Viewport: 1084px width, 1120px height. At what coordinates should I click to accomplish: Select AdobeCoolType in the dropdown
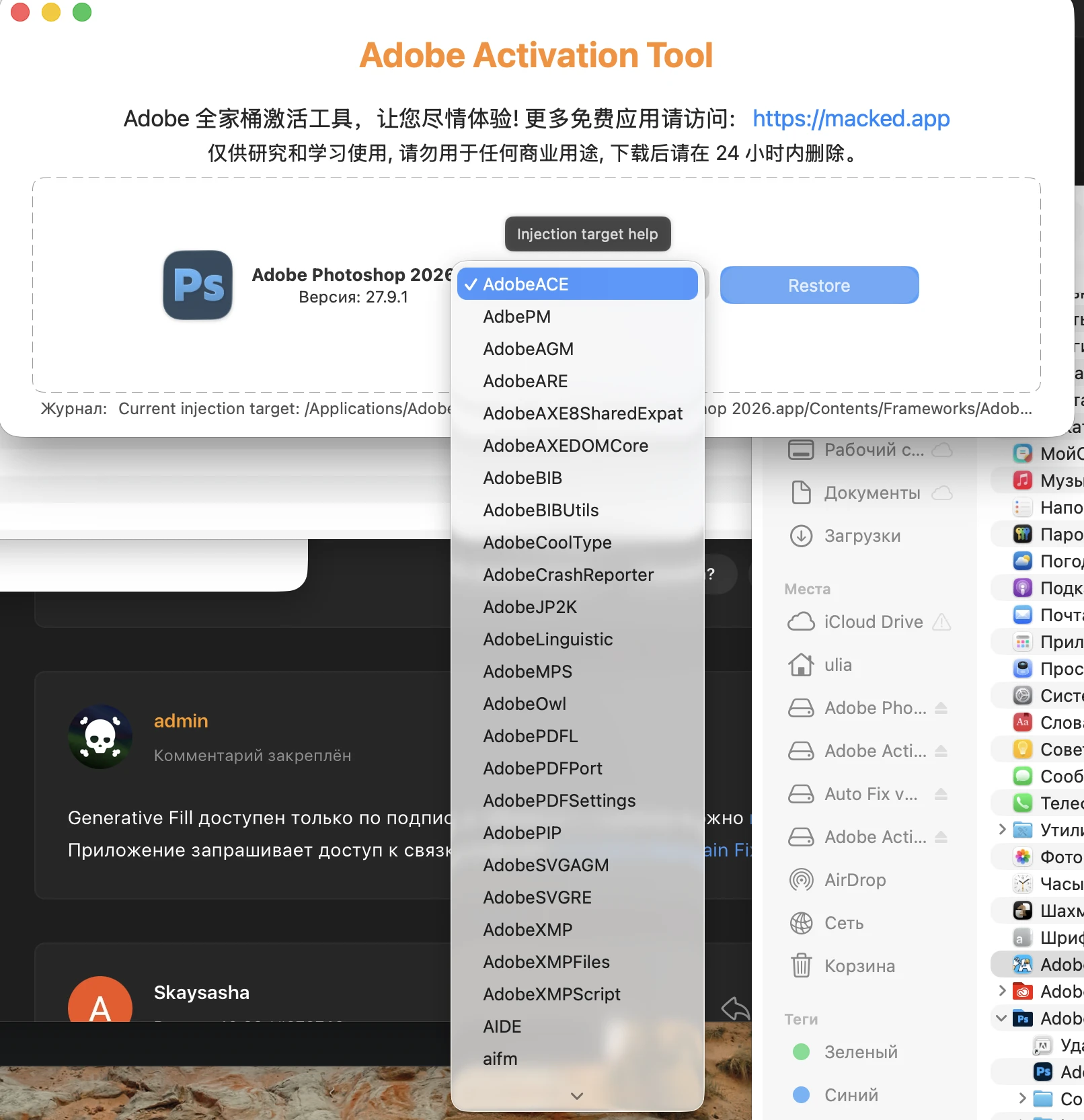[x=578, y=543]
